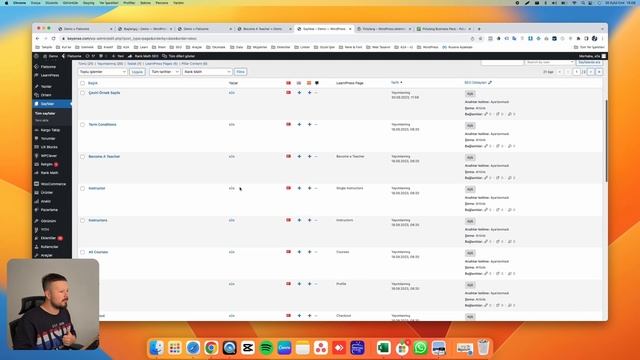Viewport: 640px width, 360px height.
Task: Open WPClever in the sidebar
Action: [x=49, y=156]
